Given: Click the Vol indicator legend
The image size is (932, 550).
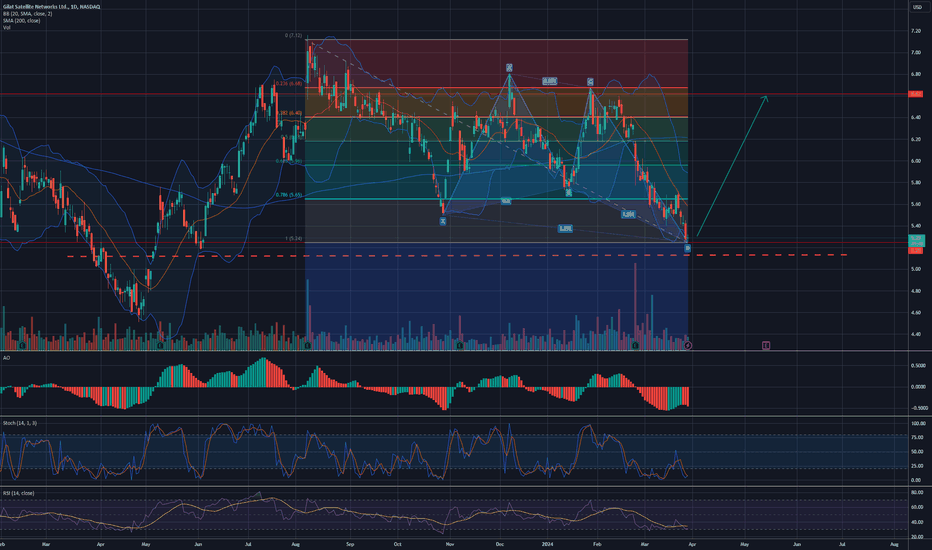Looking at the screenshot, I should coord(7,27).
